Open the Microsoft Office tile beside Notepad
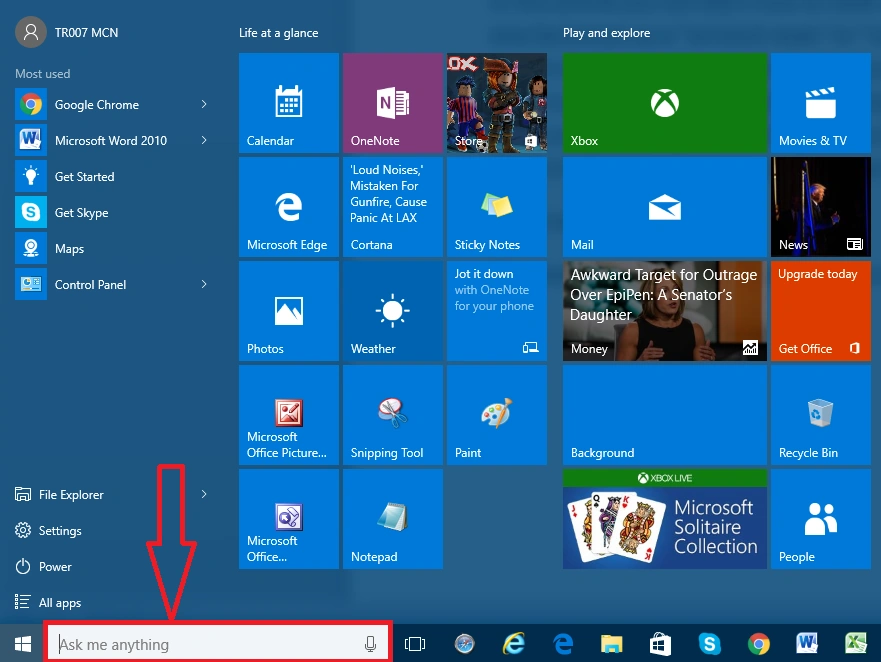The image size is (881, 662). pos(289,519)
